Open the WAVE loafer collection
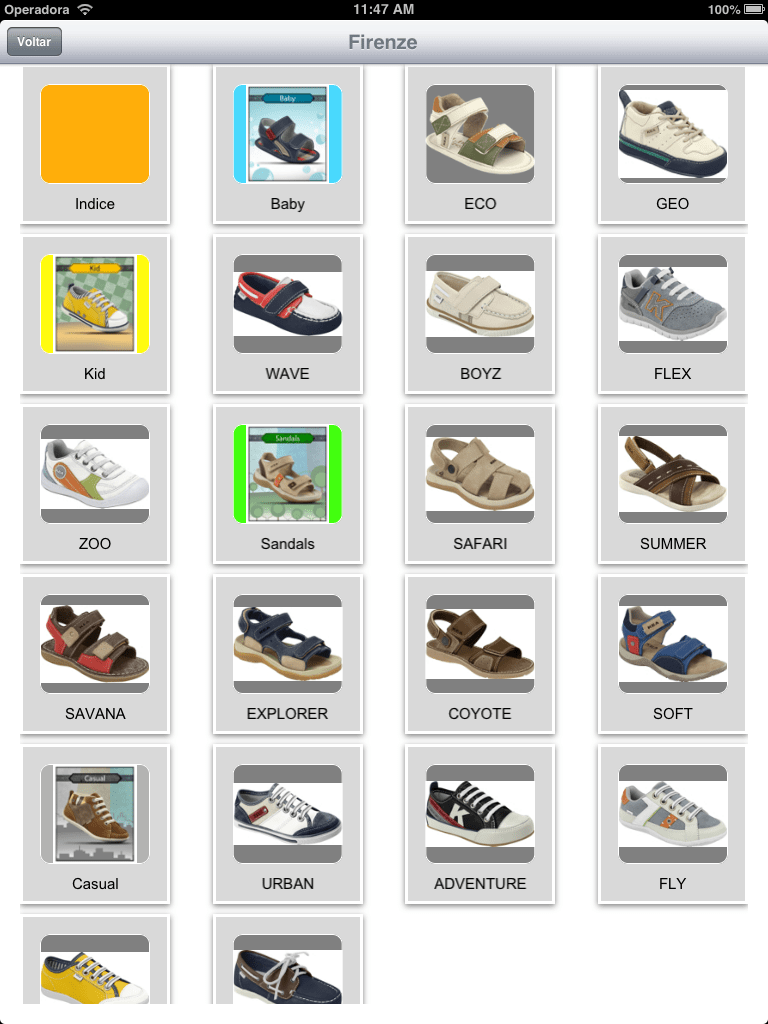This screenshot has height=1024, width=768. coord(287,314)
